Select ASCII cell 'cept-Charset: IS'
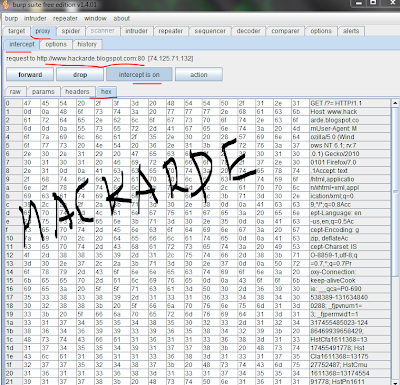 (349, 247)
